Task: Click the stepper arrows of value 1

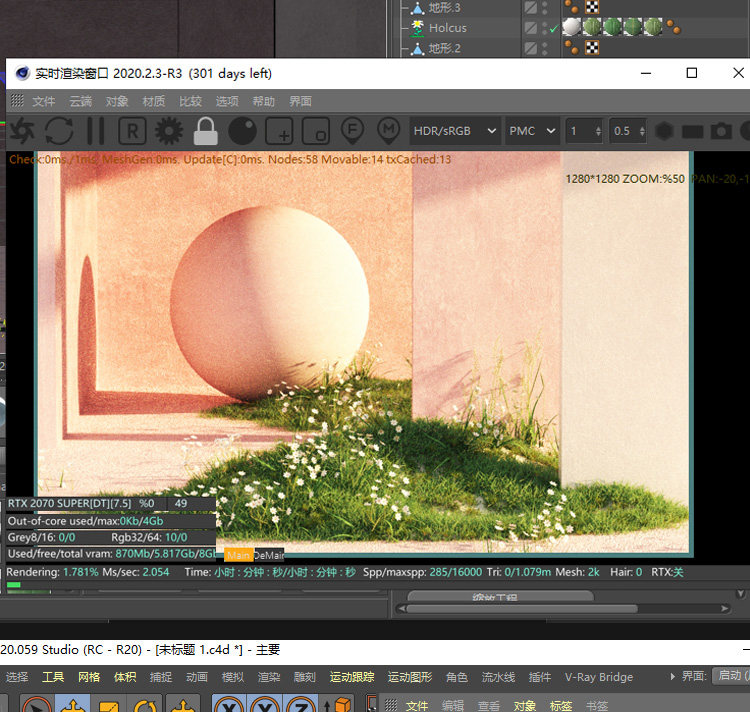Action: pos(598,131)
